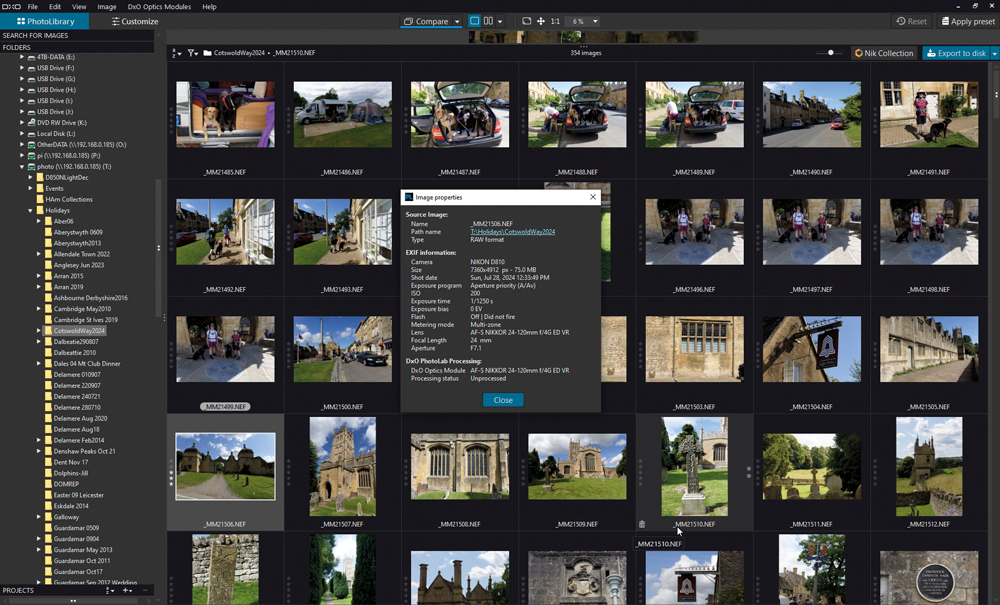Set zoom to 1:1
Image resolution: width=1000 pixels, height=605 pixels.
tap(555, 21)
